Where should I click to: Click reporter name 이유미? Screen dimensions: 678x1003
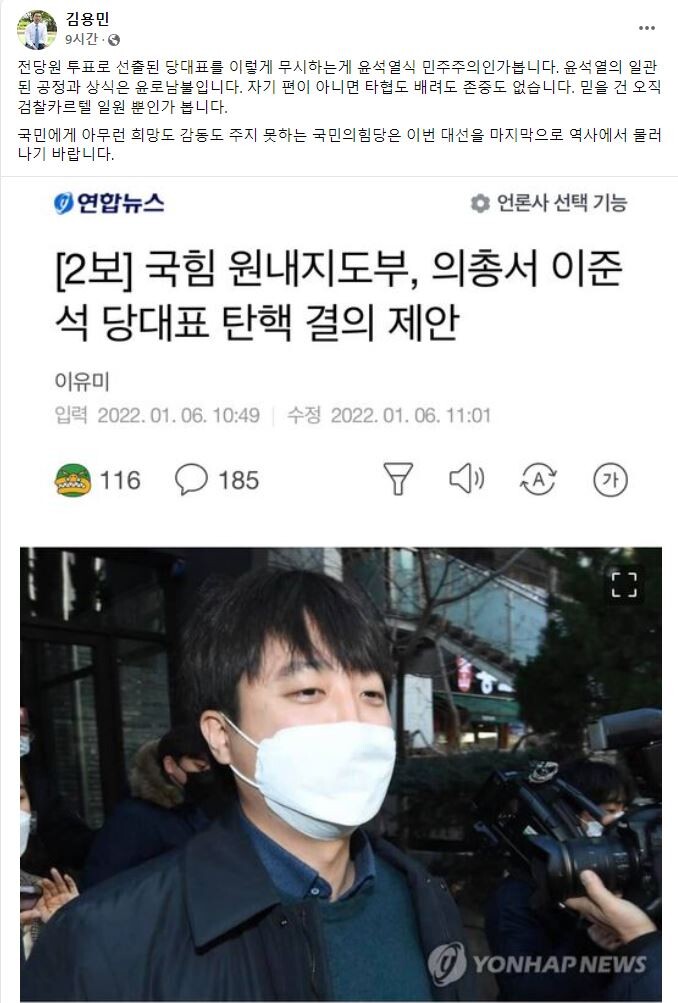tap(82, 382)
